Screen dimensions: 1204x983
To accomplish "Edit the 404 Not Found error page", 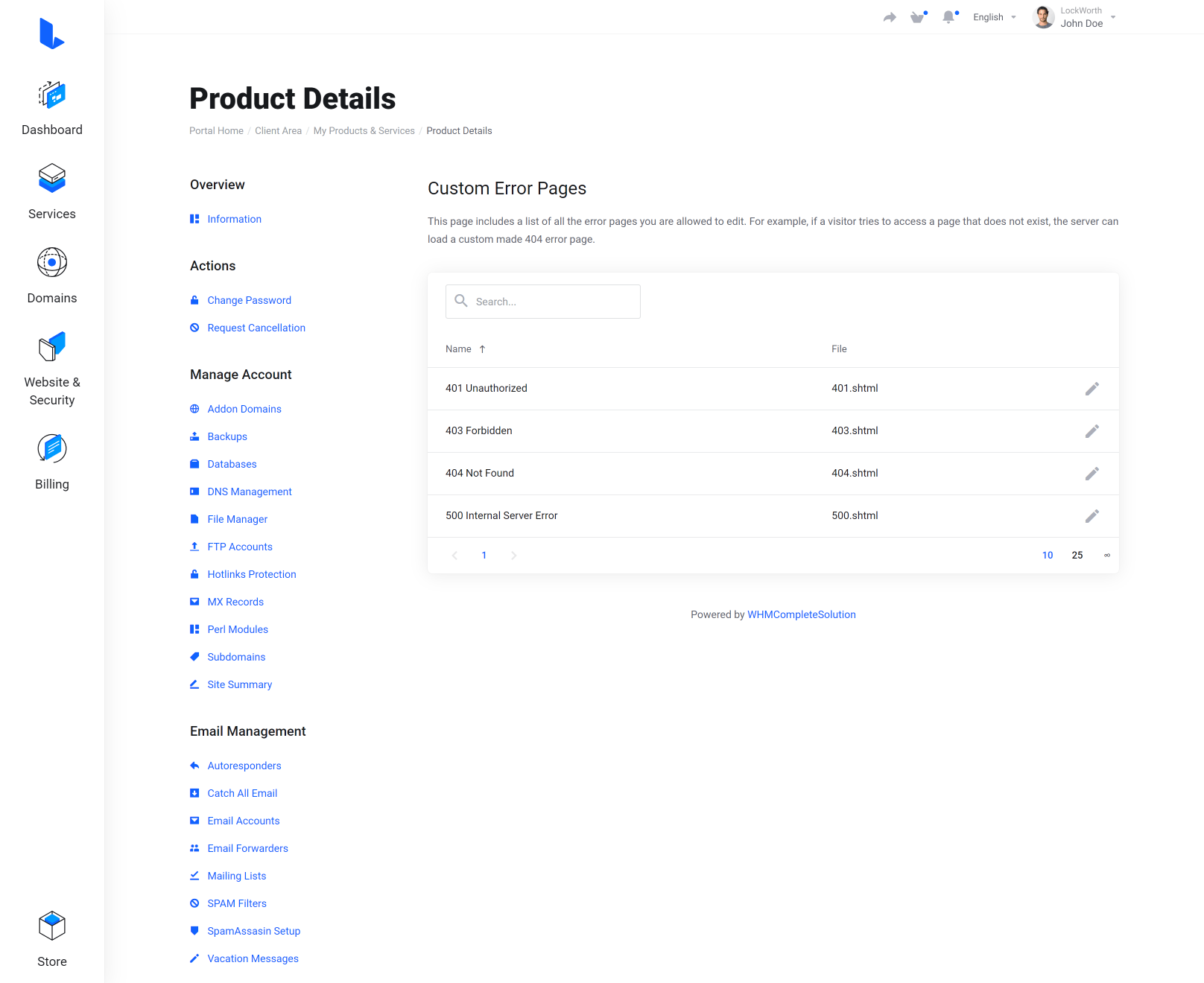I will point(1092,474).
